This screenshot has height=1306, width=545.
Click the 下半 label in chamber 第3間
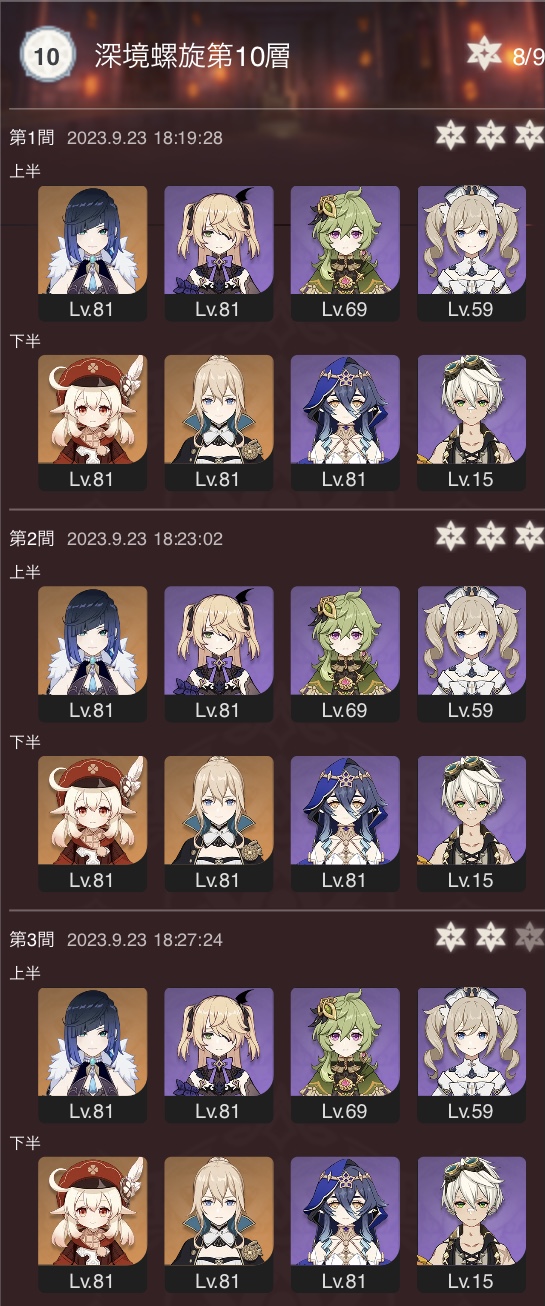click(24, 1142)
